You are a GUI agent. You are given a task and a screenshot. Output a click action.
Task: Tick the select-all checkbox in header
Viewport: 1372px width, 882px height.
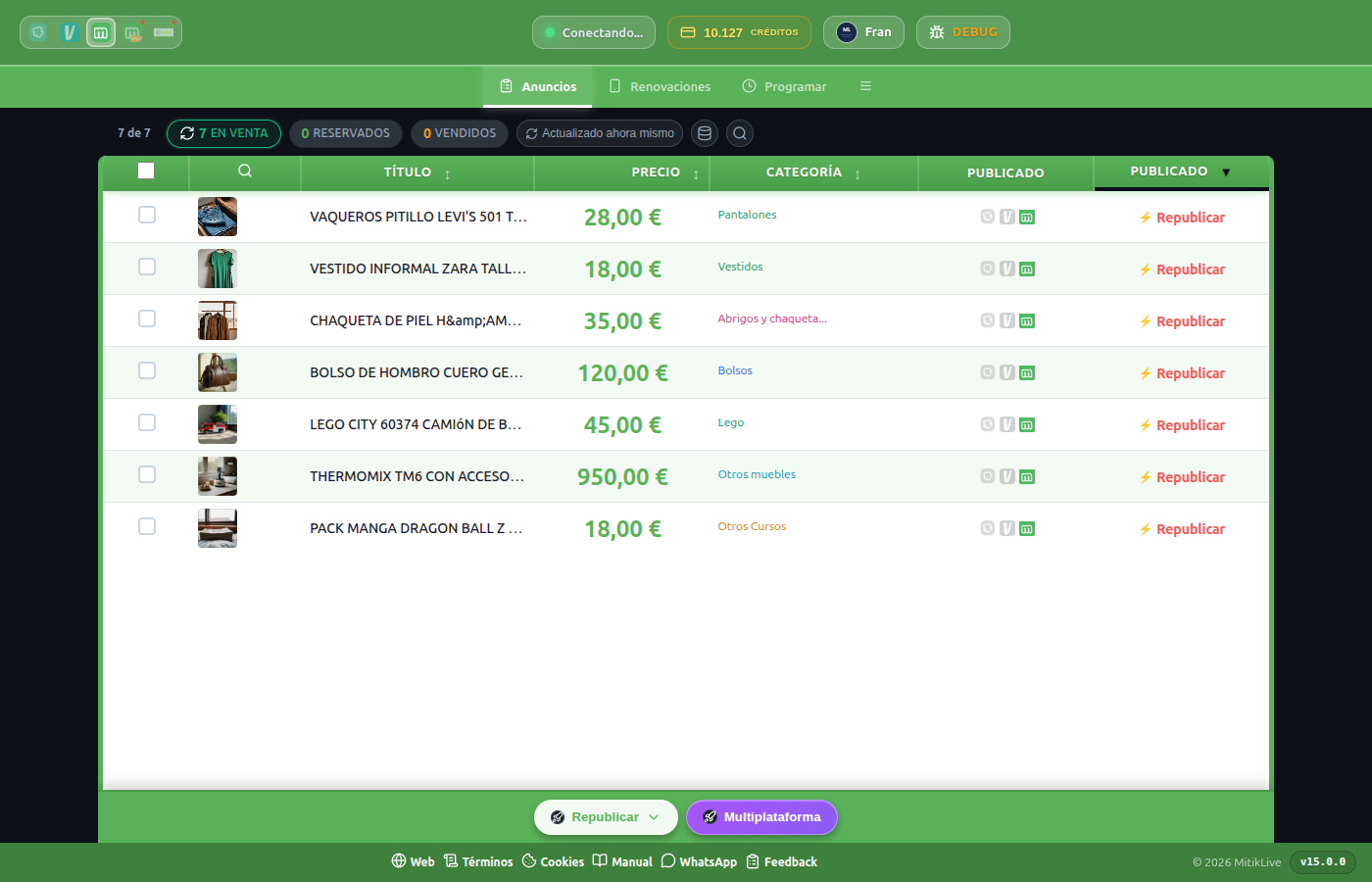146,171
